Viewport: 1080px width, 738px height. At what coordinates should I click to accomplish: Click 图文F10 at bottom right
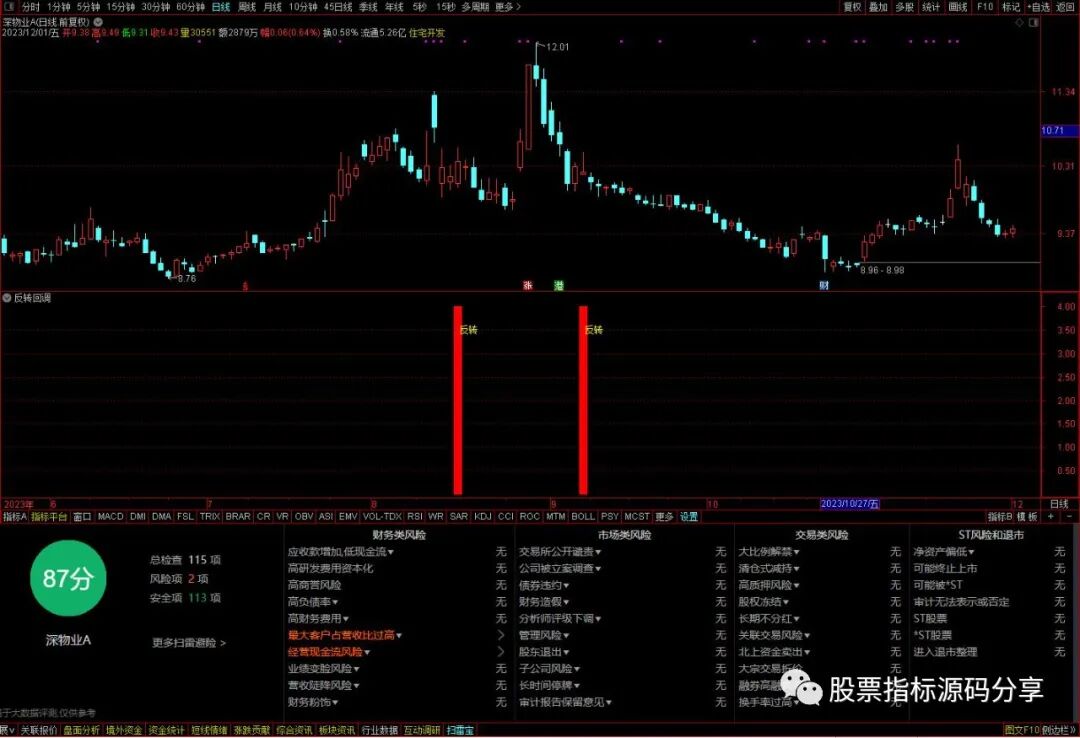[1021, 730]
